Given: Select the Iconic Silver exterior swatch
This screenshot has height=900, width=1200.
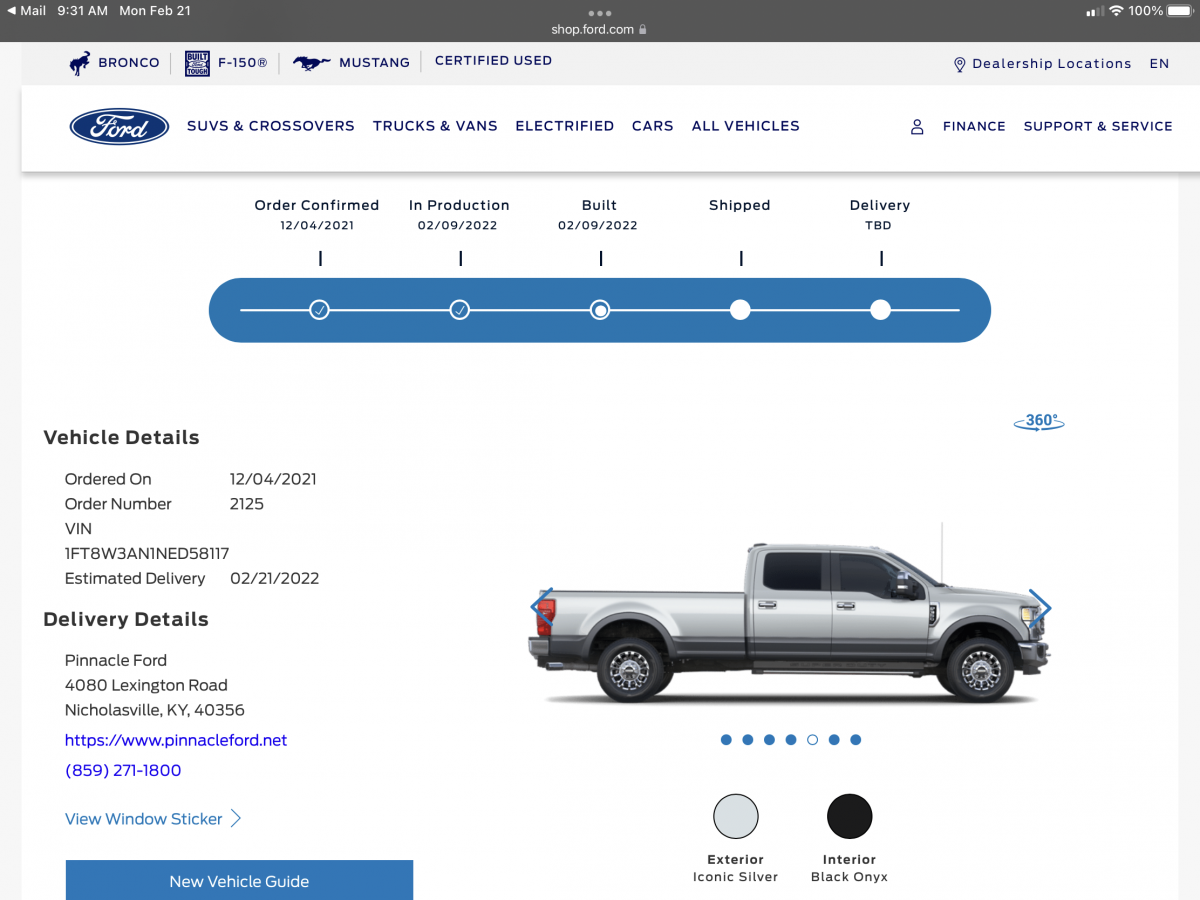Looking at the screenshot, I should tap(736, 816).
